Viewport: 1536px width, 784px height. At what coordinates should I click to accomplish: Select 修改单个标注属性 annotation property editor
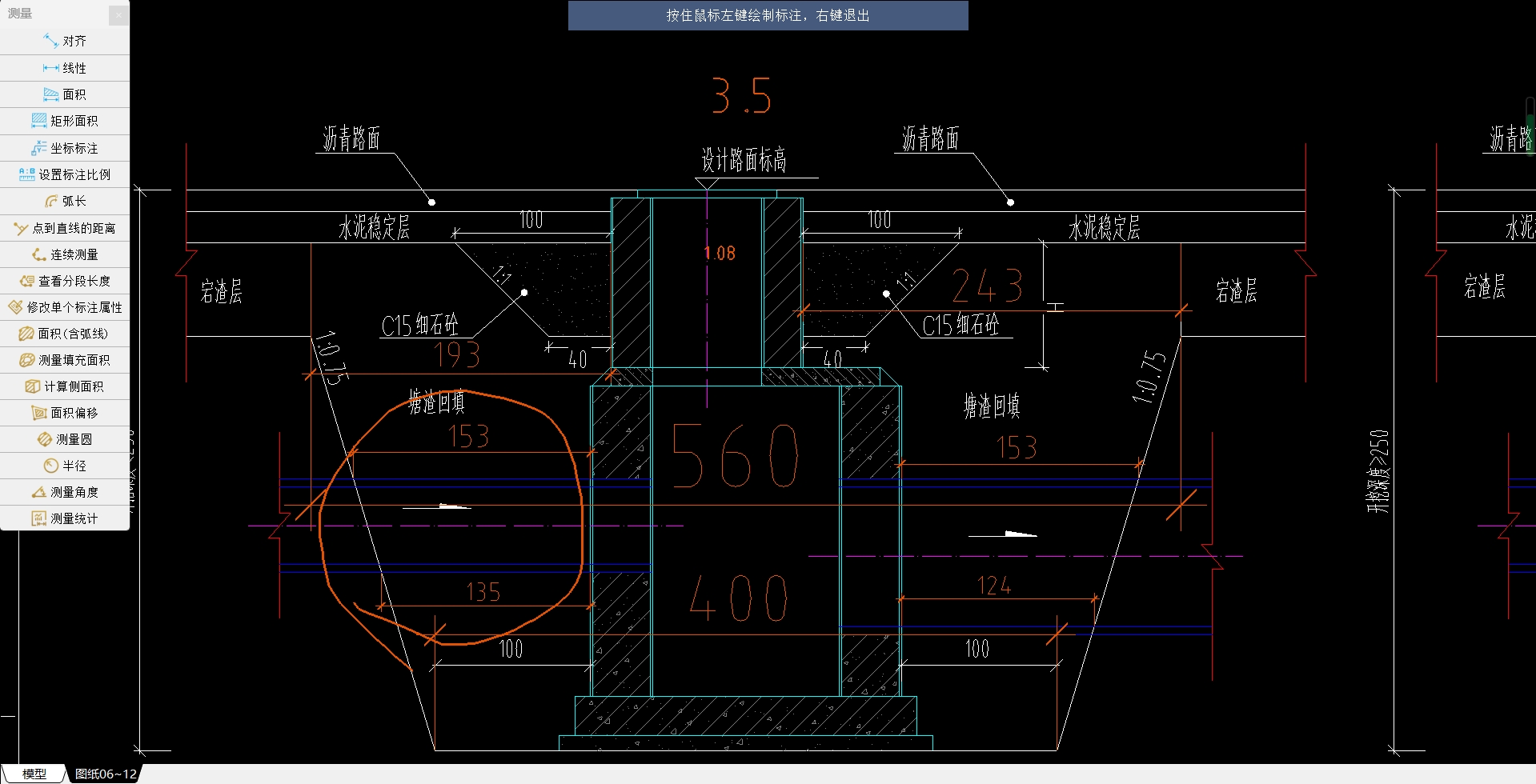(65, 307)
